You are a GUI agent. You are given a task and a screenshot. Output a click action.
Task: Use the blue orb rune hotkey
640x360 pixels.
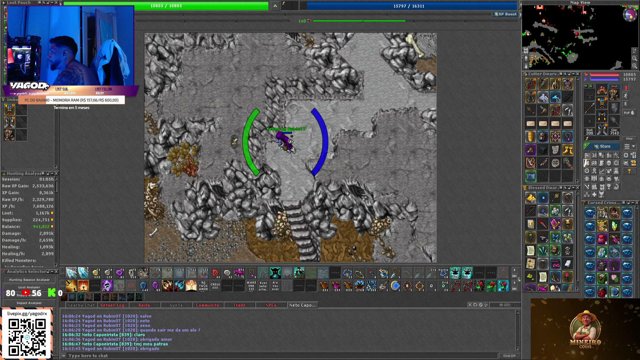395,285
